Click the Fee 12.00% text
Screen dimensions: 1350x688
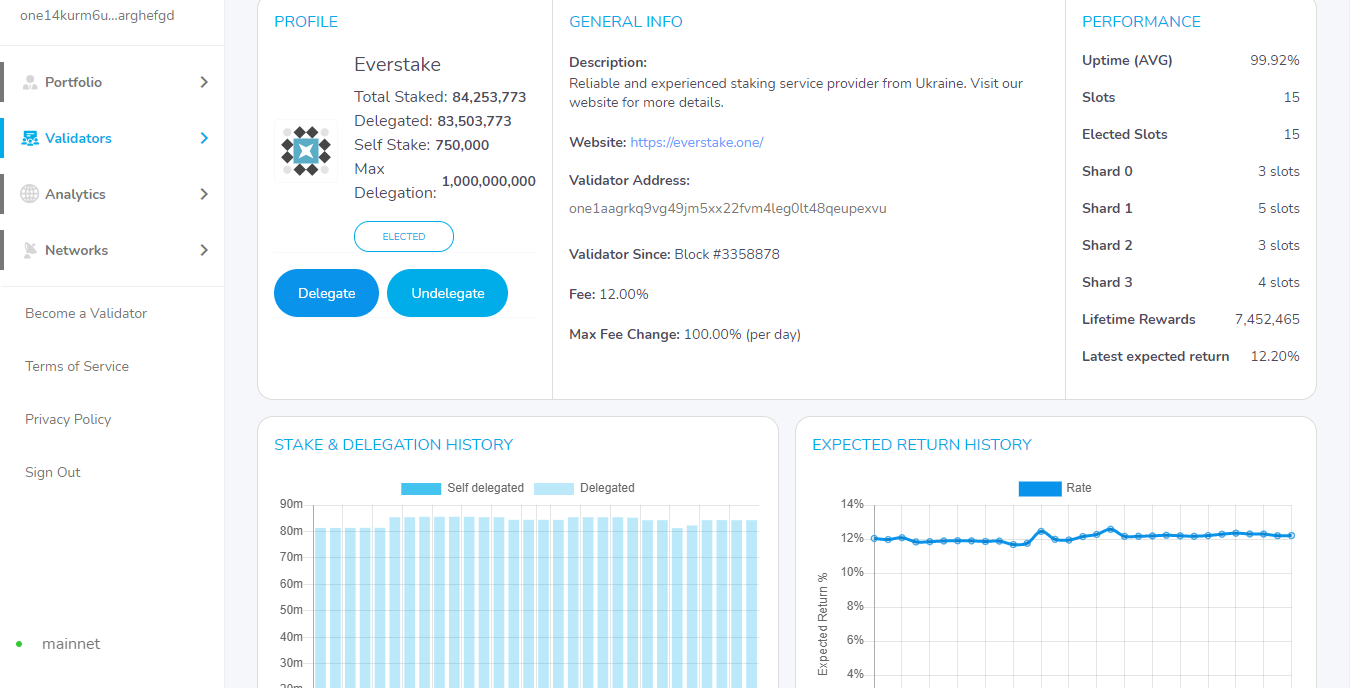tap(609, 294)
